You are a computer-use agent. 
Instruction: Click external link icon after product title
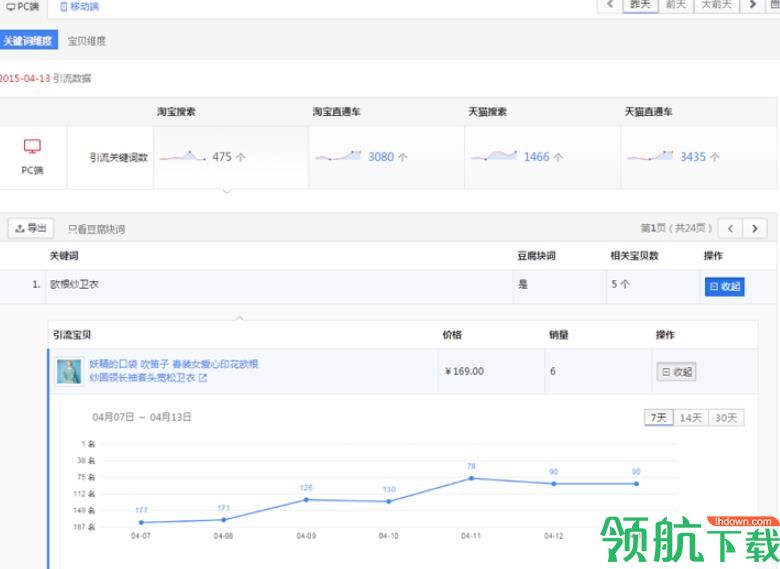click(x=202, y=378)
